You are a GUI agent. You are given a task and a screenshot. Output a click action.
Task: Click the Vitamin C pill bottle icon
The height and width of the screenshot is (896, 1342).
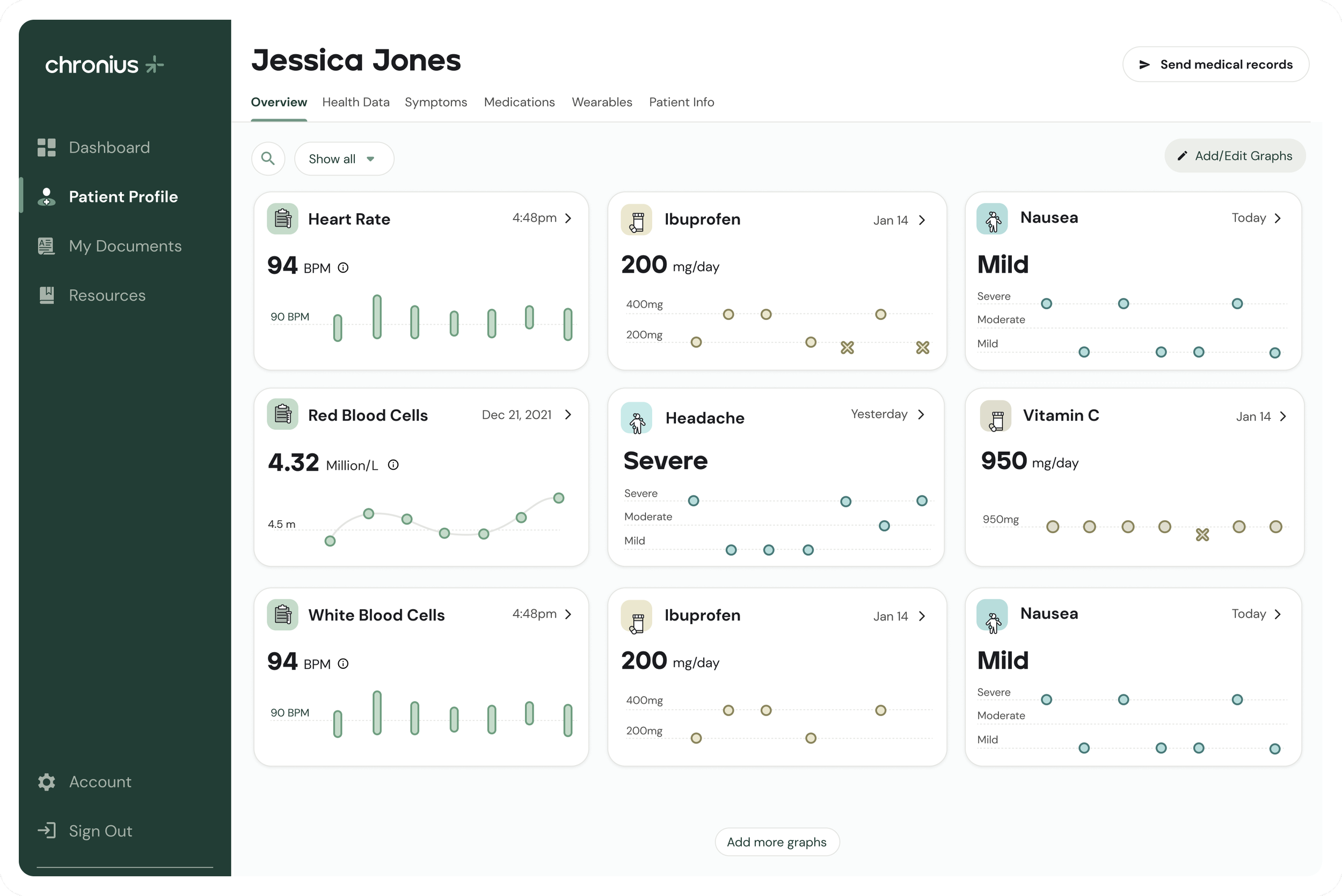995,417
